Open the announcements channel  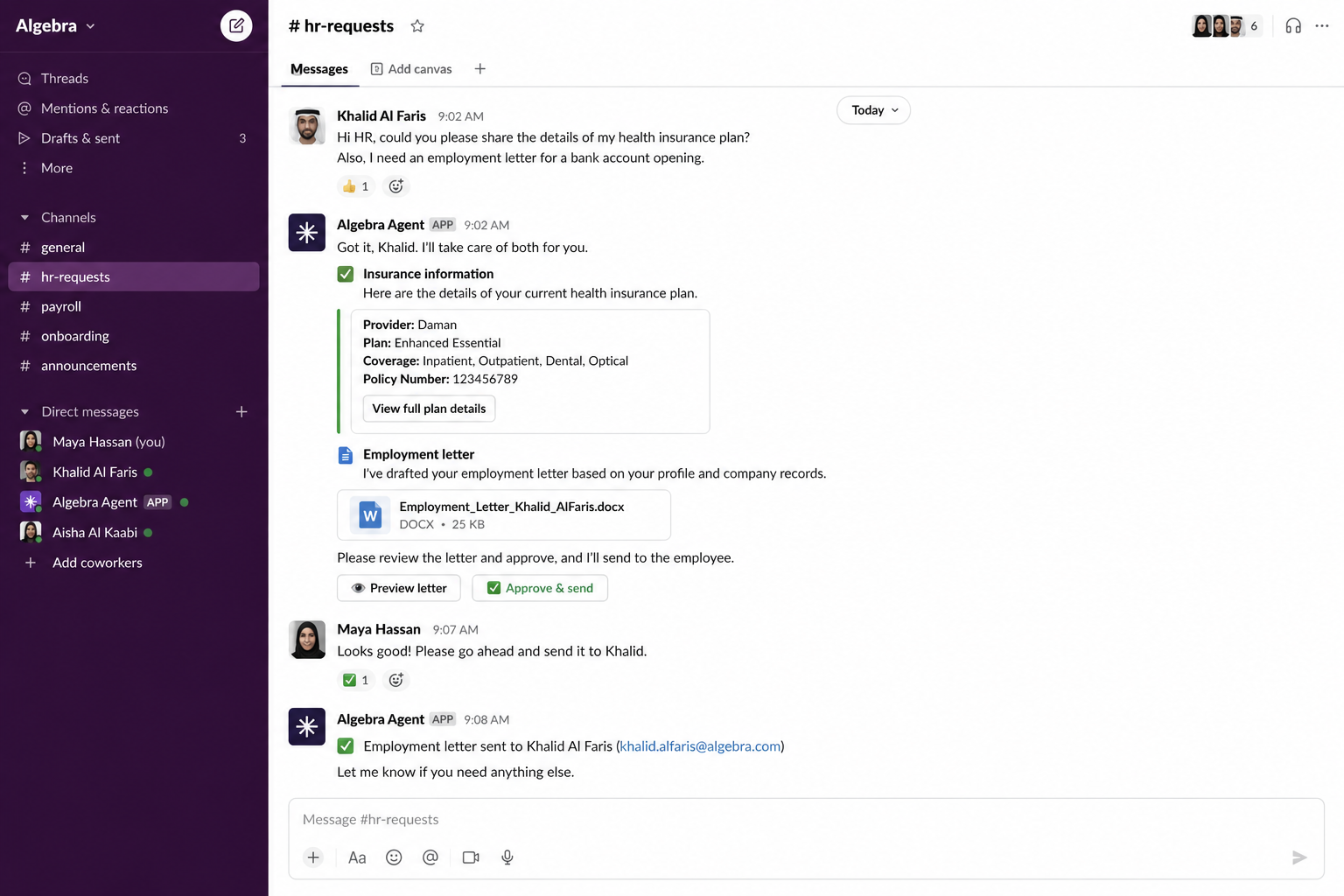tap(134, 367)
